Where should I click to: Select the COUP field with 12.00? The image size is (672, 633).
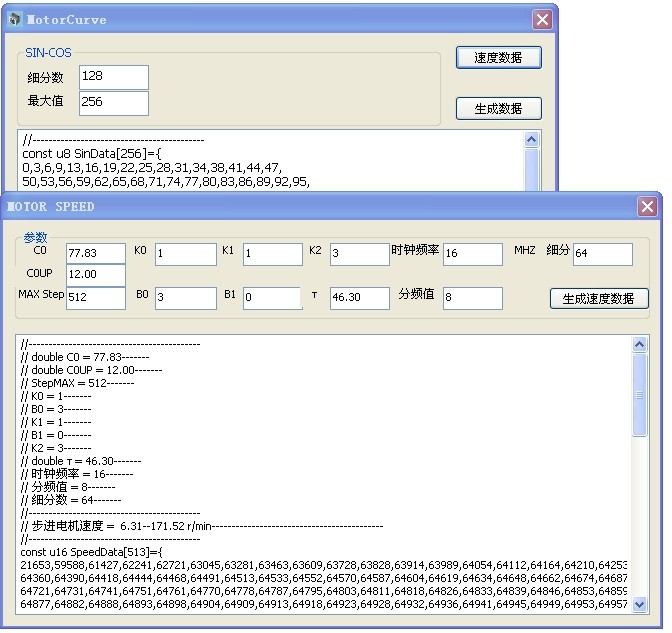pyautogui.click(x=96, y=275)
